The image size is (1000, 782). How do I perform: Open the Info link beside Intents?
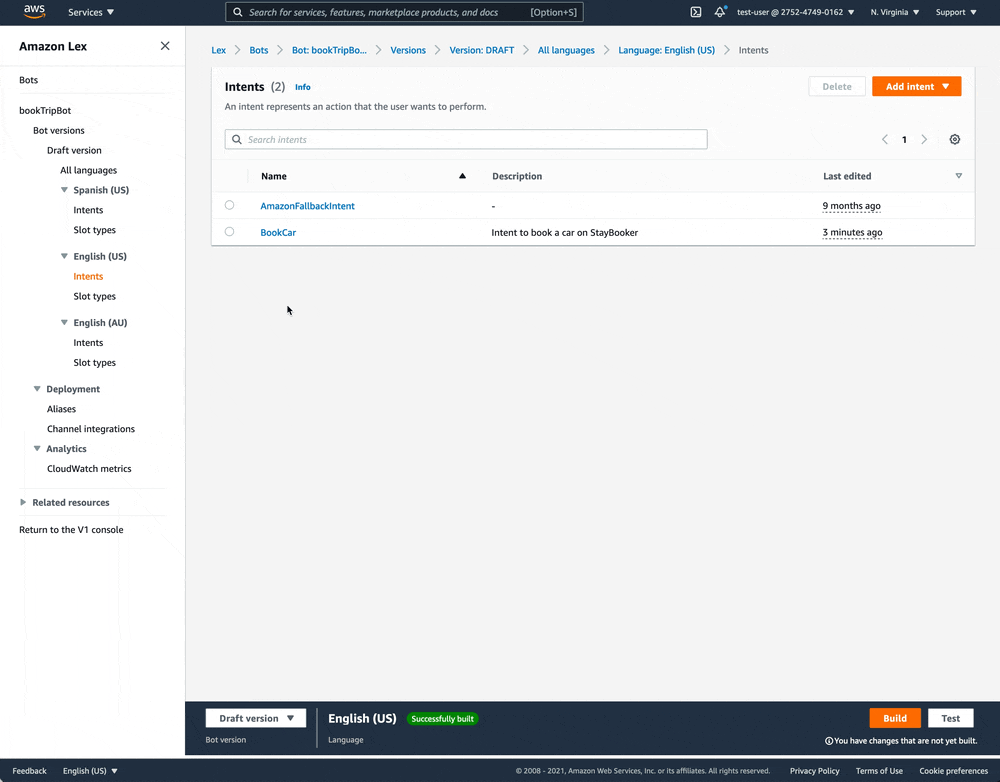[x=303, y=87]
